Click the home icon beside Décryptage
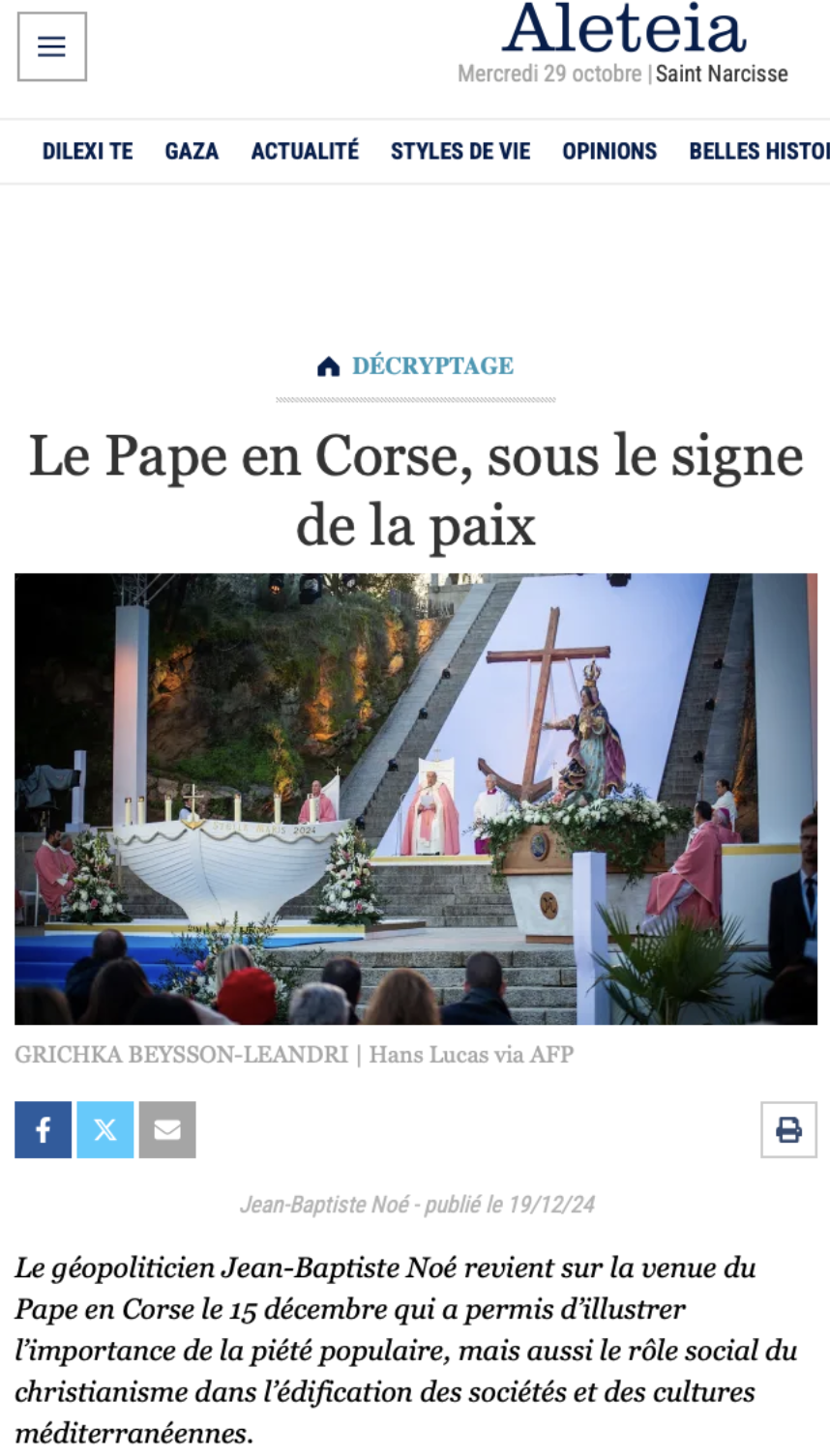The width and height of the screenshot is (830, 1456). (x=329, y=366)
